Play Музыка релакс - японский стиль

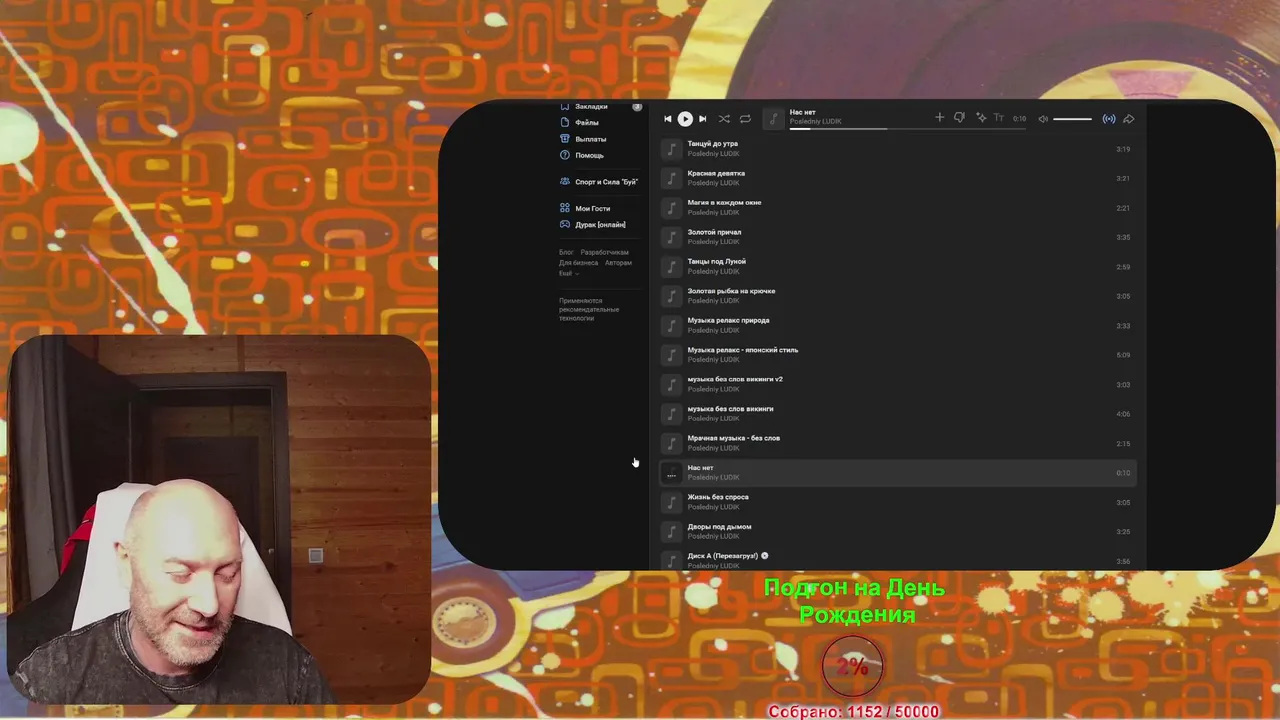click(x=899, y=355)
